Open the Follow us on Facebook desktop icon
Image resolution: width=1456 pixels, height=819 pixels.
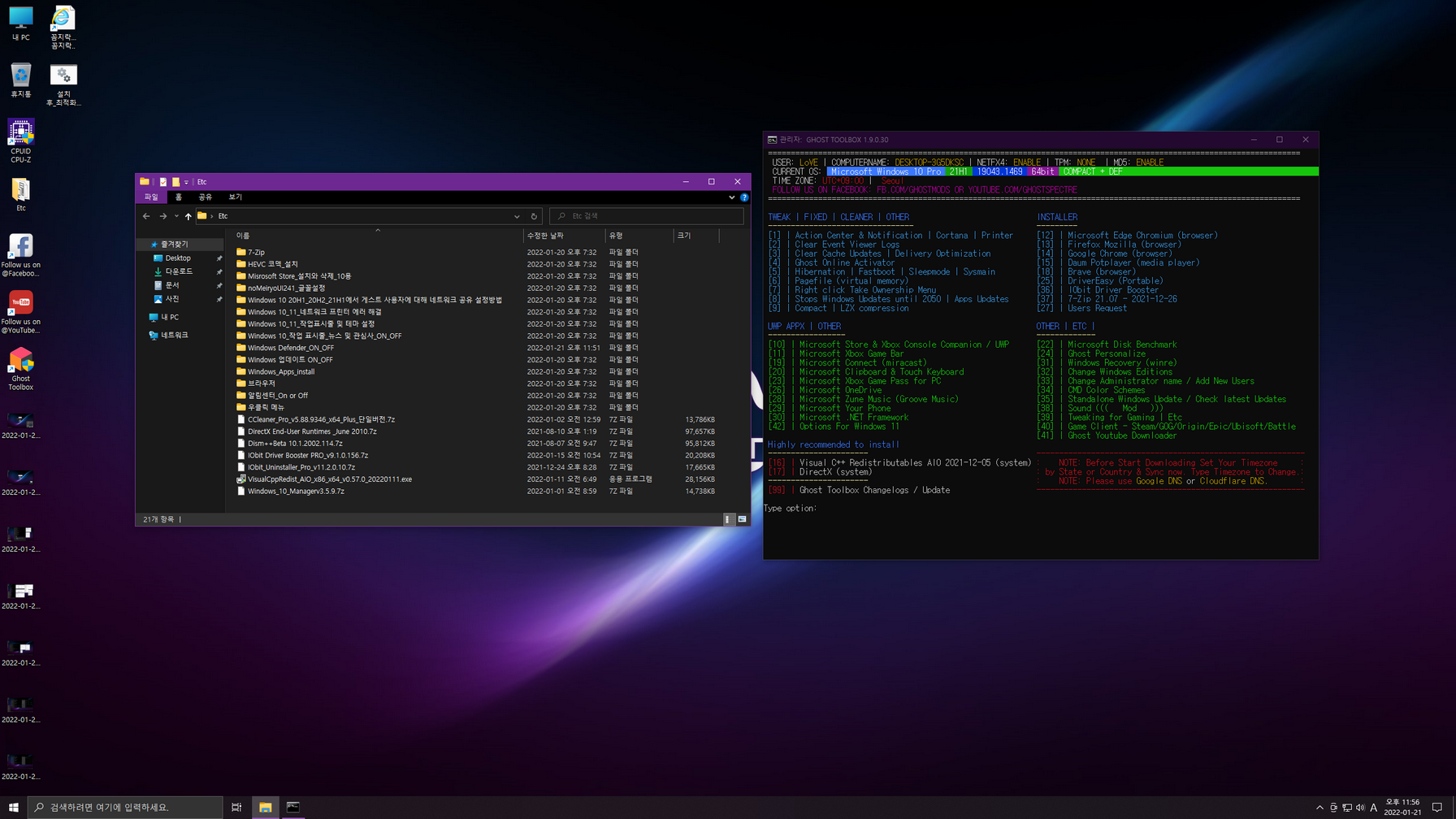[20, 255]
